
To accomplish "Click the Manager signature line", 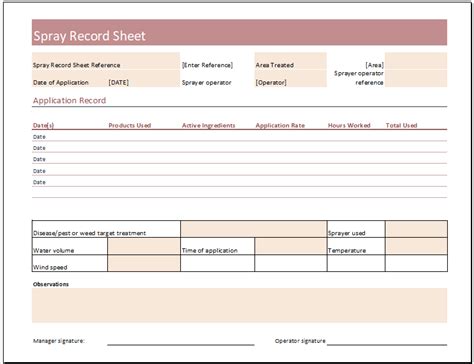I will pyautogui.click(x=181, y=345).
